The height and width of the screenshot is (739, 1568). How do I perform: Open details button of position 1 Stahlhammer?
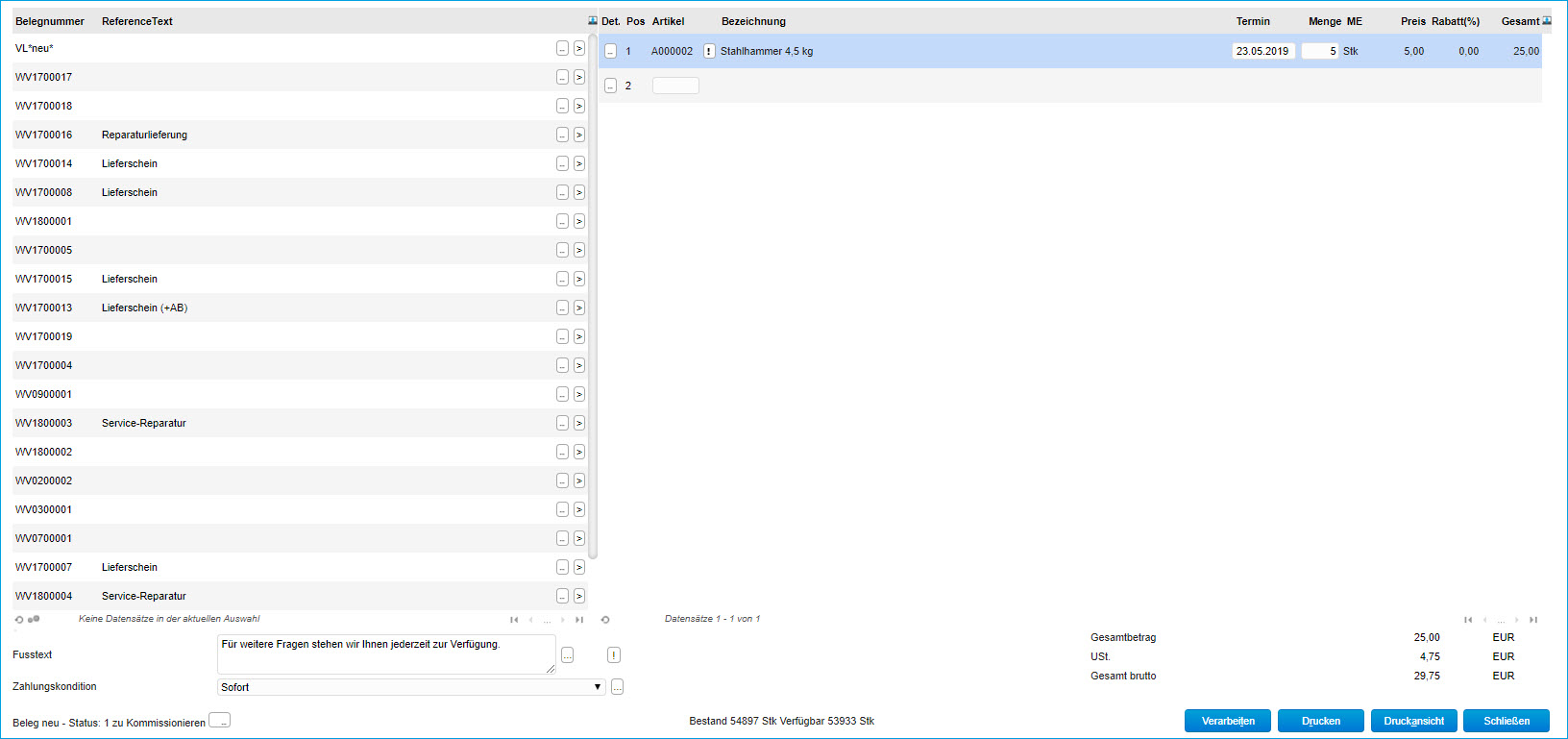coord(610,51)
